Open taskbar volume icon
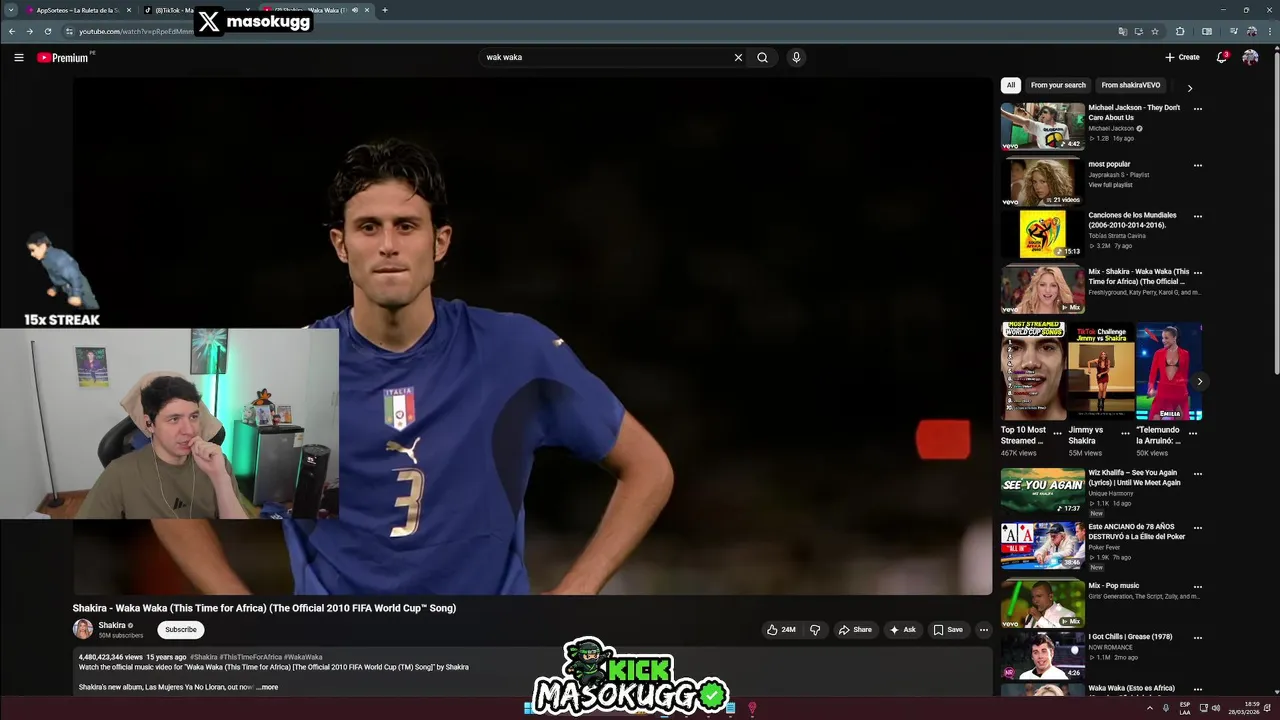1280x720 pixels. 1216,708
